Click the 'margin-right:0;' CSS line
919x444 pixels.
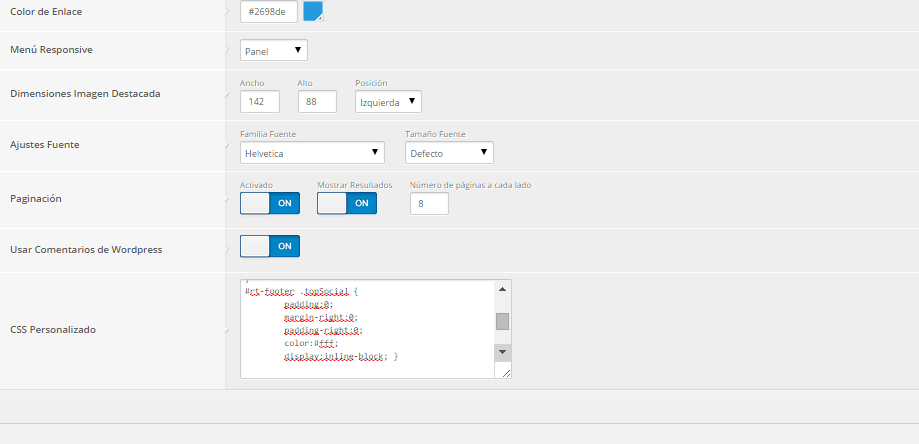pos(321,317)
